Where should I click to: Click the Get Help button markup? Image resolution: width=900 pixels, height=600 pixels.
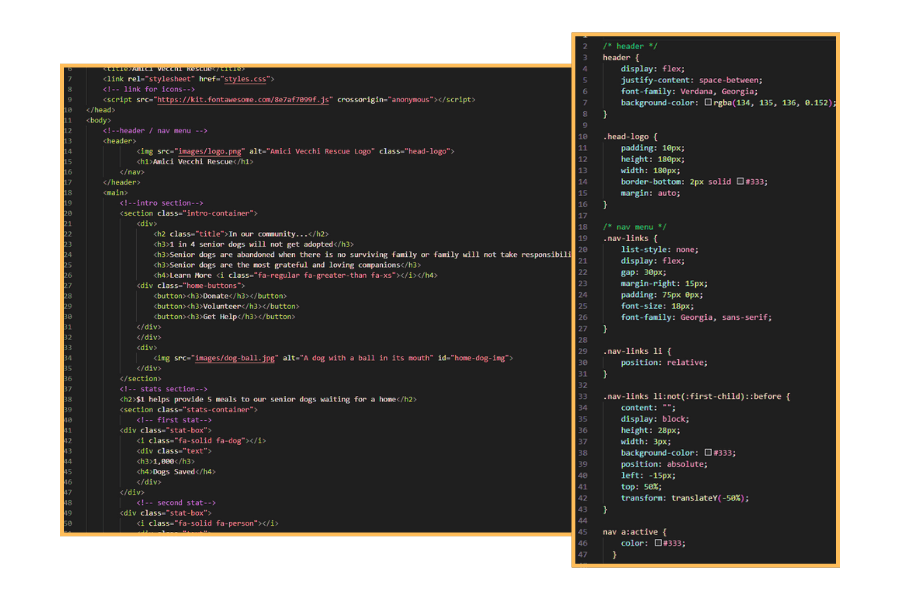(x=224, y=317)
